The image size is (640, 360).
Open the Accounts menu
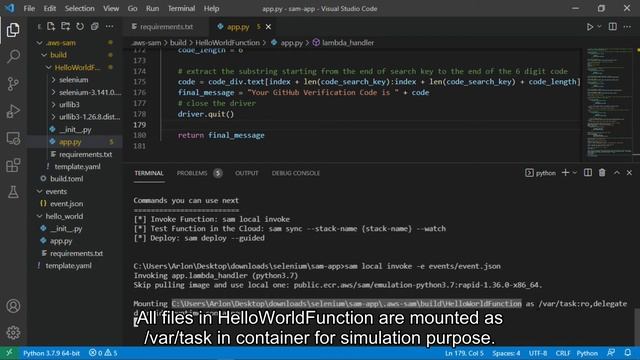(13, 306)
